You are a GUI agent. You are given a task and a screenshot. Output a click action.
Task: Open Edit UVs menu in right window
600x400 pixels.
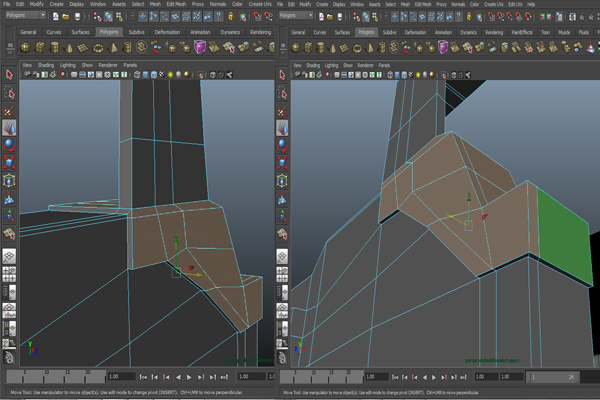[515, 4]
